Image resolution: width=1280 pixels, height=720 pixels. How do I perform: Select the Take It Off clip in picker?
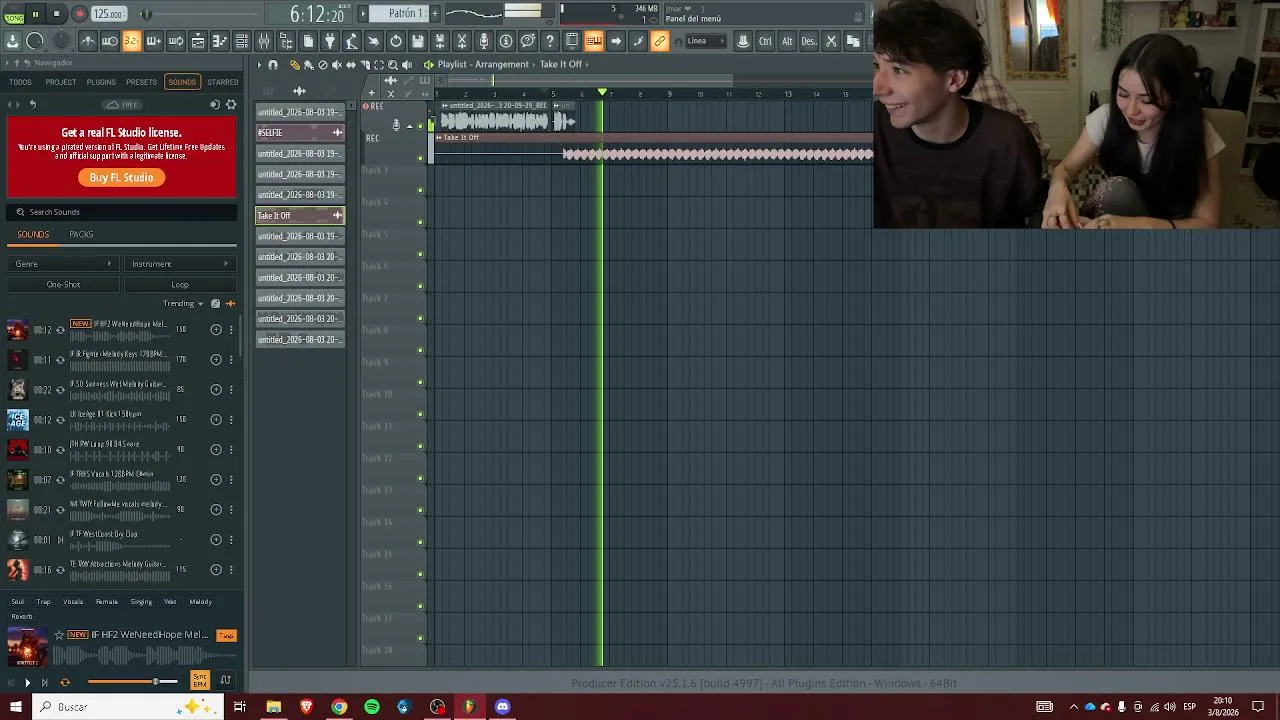pos(300,215)
